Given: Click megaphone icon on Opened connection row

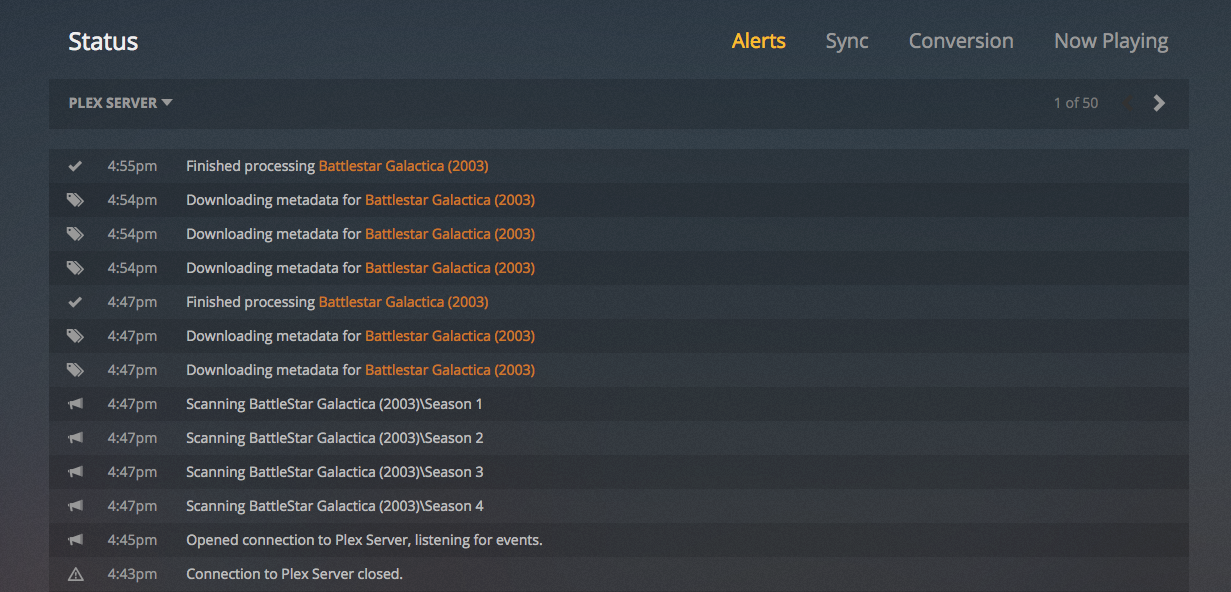Looking at the screenshot, I should click(75, 540).
